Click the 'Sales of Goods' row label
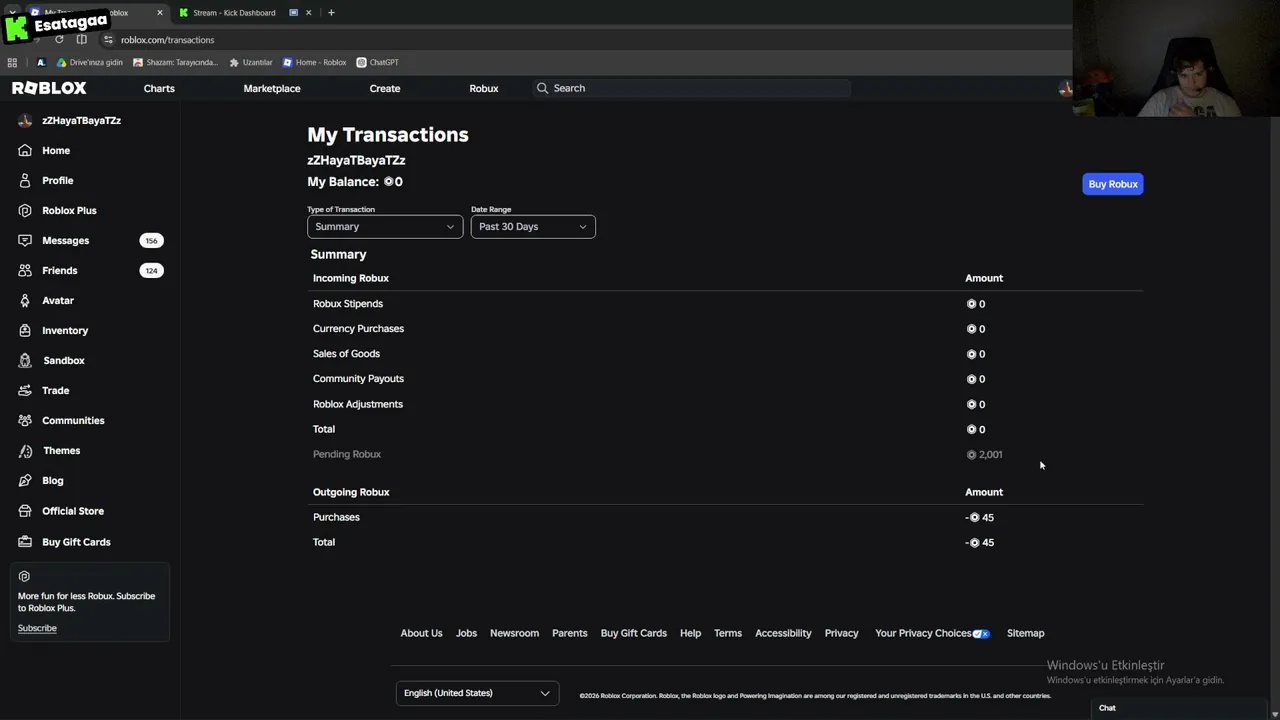The width and height of the screenshot is (1280, 720). pyautogui.click(x=346, y=354)
